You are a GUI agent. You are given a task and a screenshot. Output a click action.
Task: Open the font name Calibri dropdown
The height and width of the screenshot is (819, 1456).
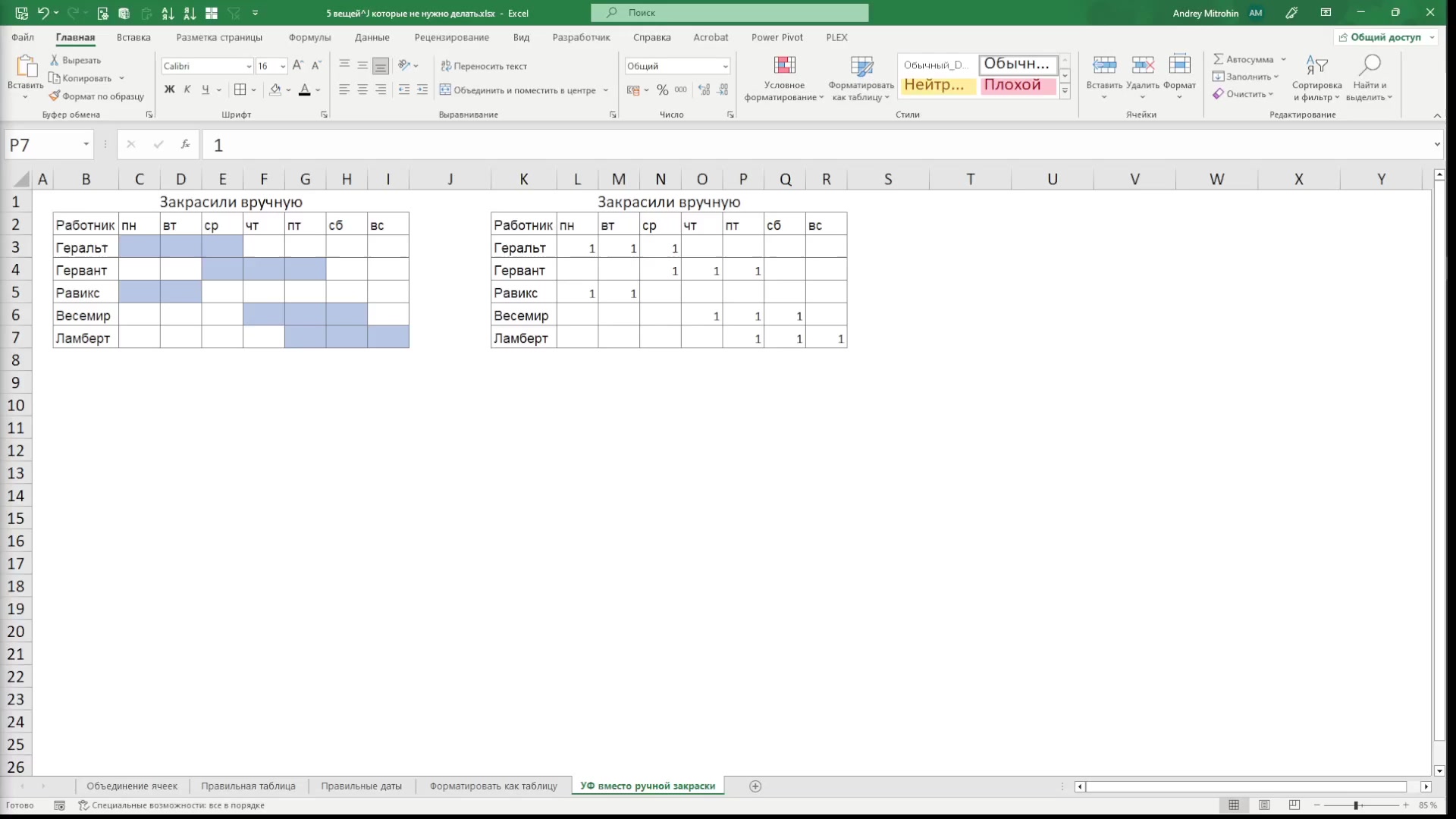click(x=249, y=66)
